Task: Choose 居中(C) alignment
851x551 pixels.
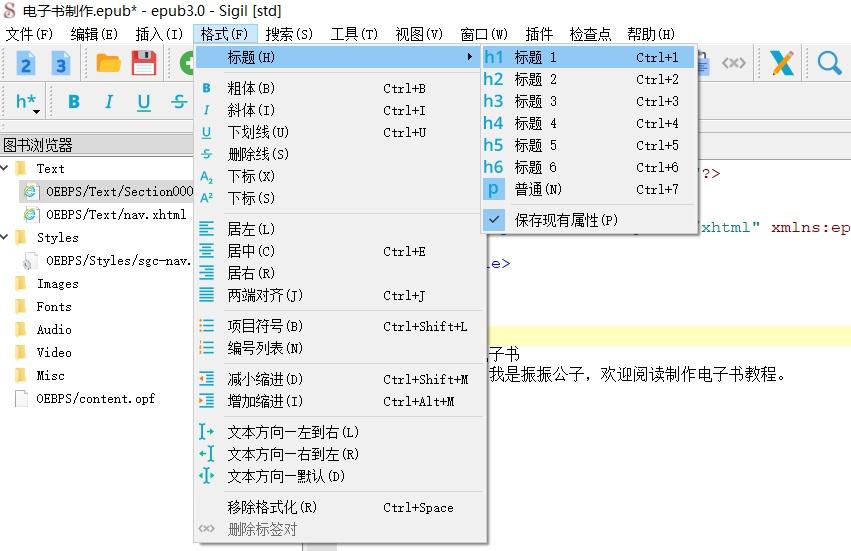Action: [340, 251]
